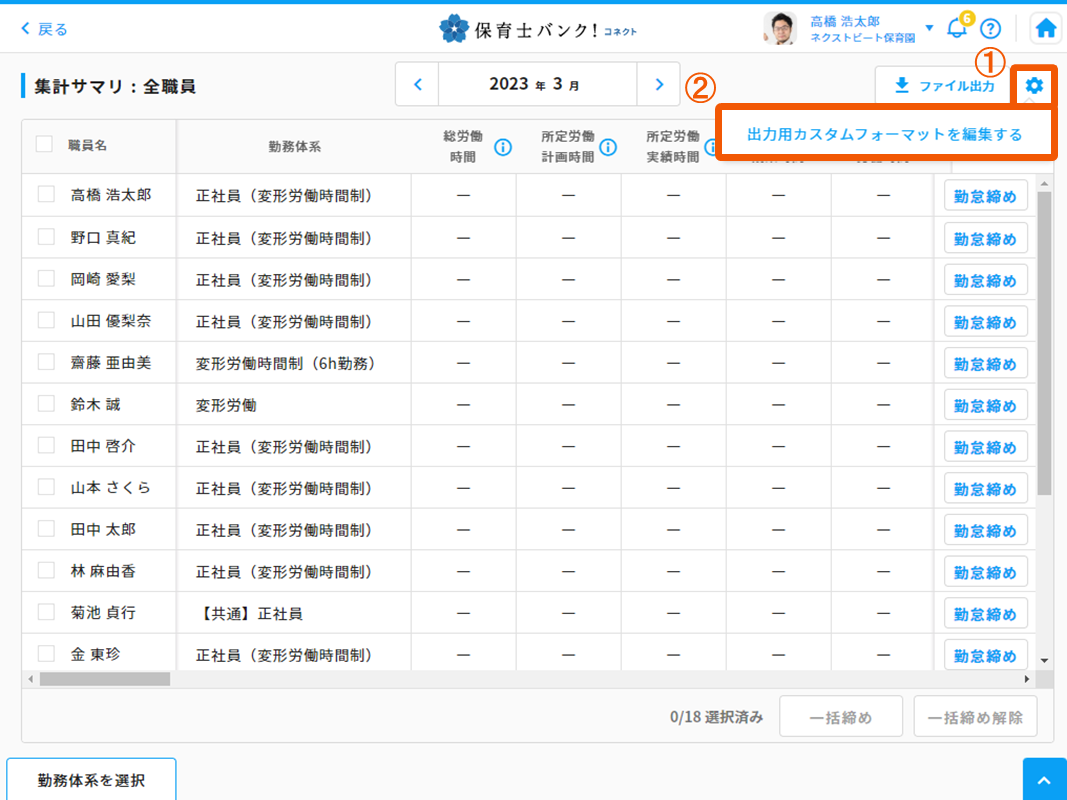Open the settings gear icon

(1034, 86)
